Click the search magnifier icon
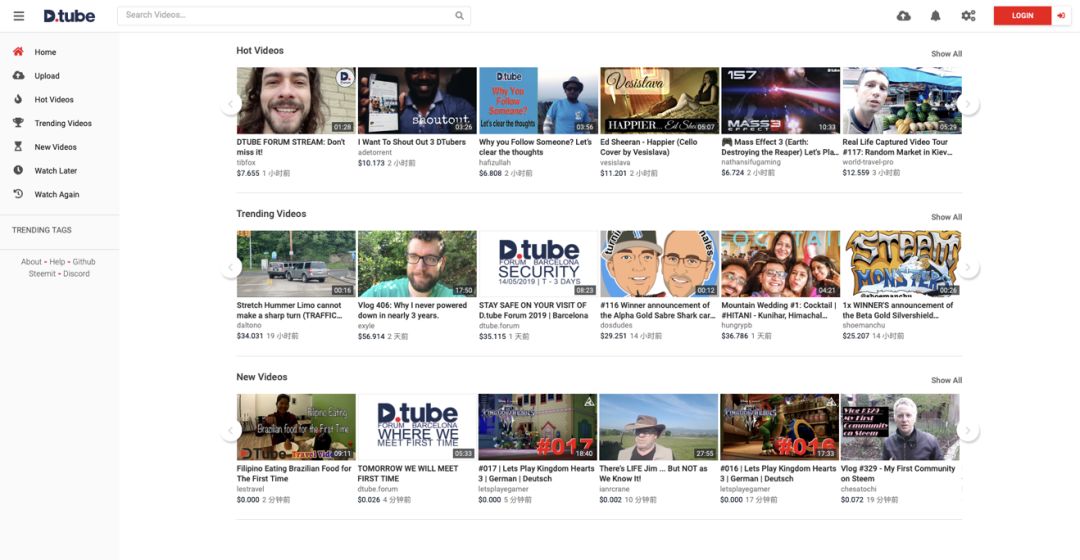The image size is (1080, 560). pos(459,15)
